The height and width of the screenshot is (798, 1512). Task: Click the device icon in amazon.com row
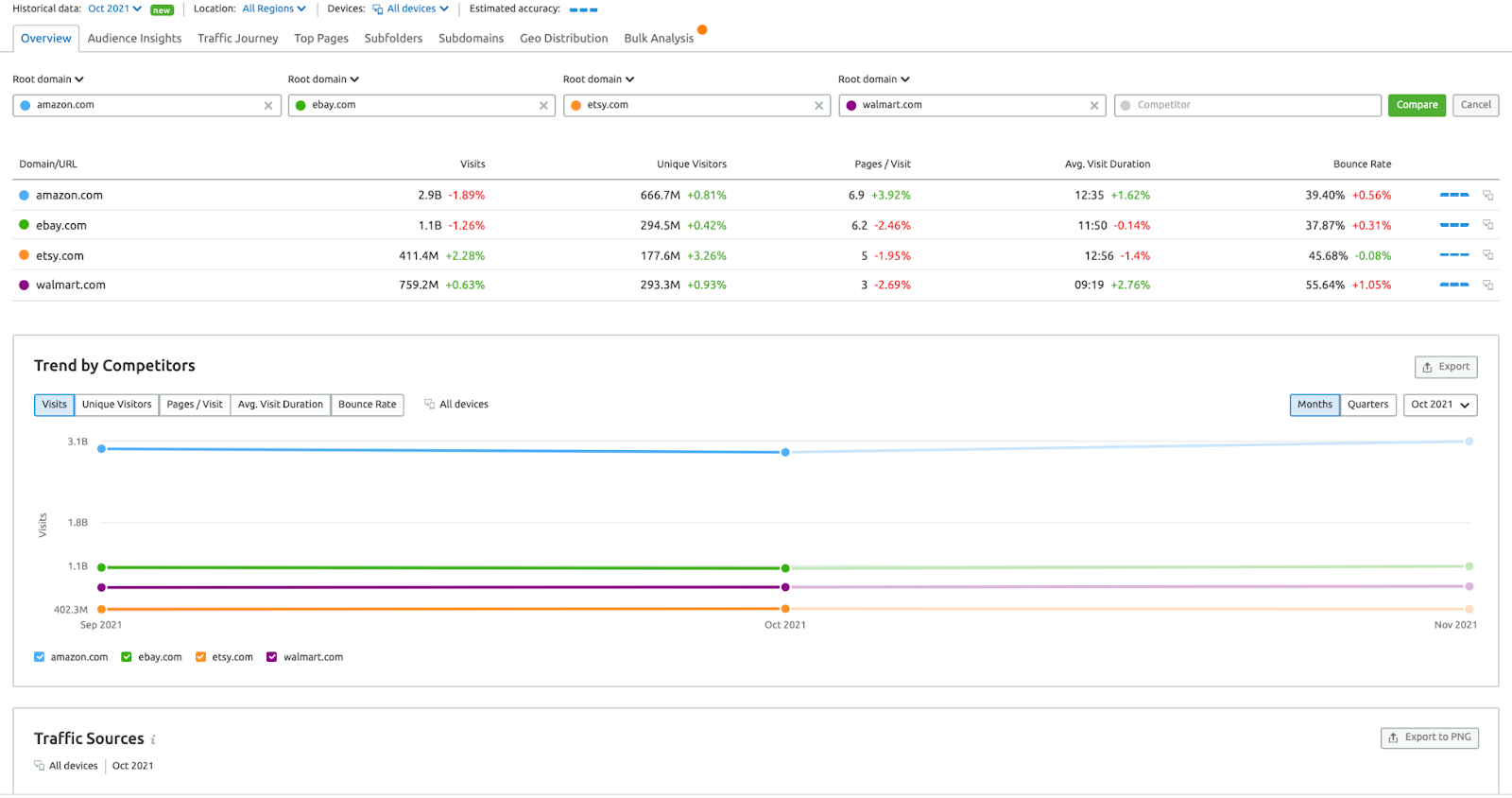(x=1487, y=196)
